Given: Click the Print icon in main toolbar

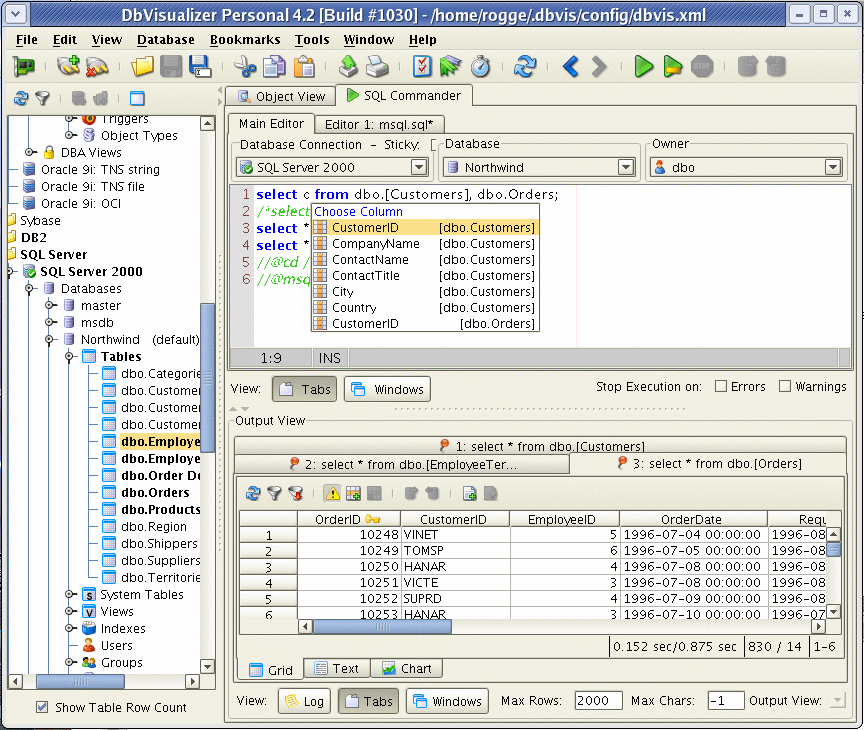Looking at the screenshot, I should 377,67.
